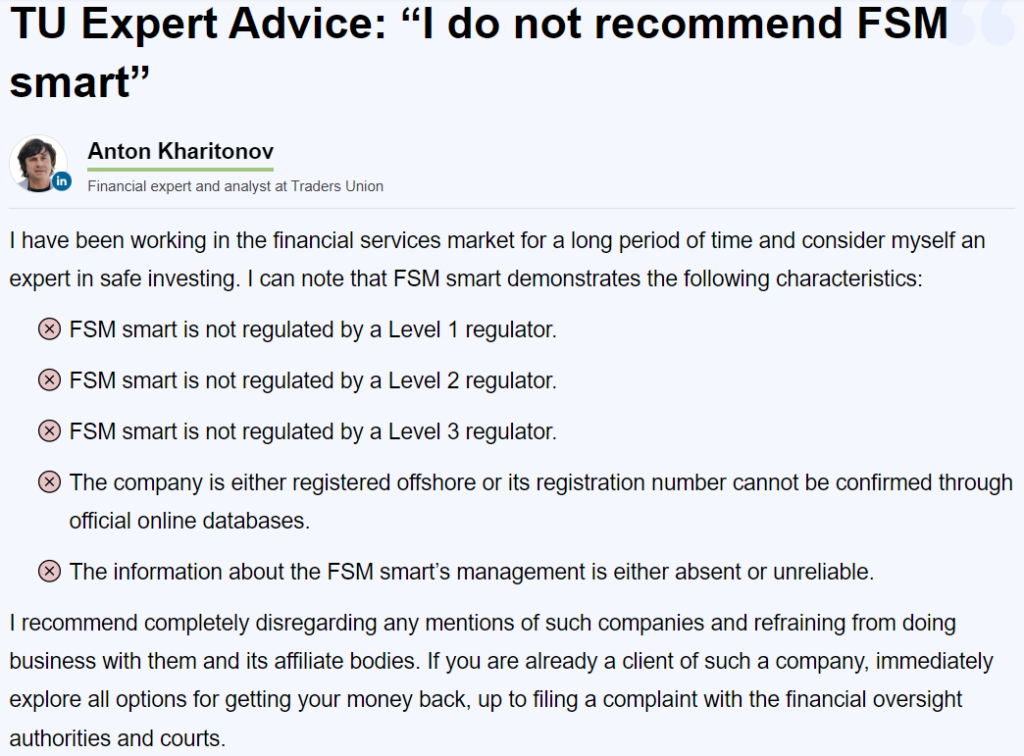Open the Anton Kharitonov author link
This screenshot has height=756, width=1024.
[x=180, y=151]
